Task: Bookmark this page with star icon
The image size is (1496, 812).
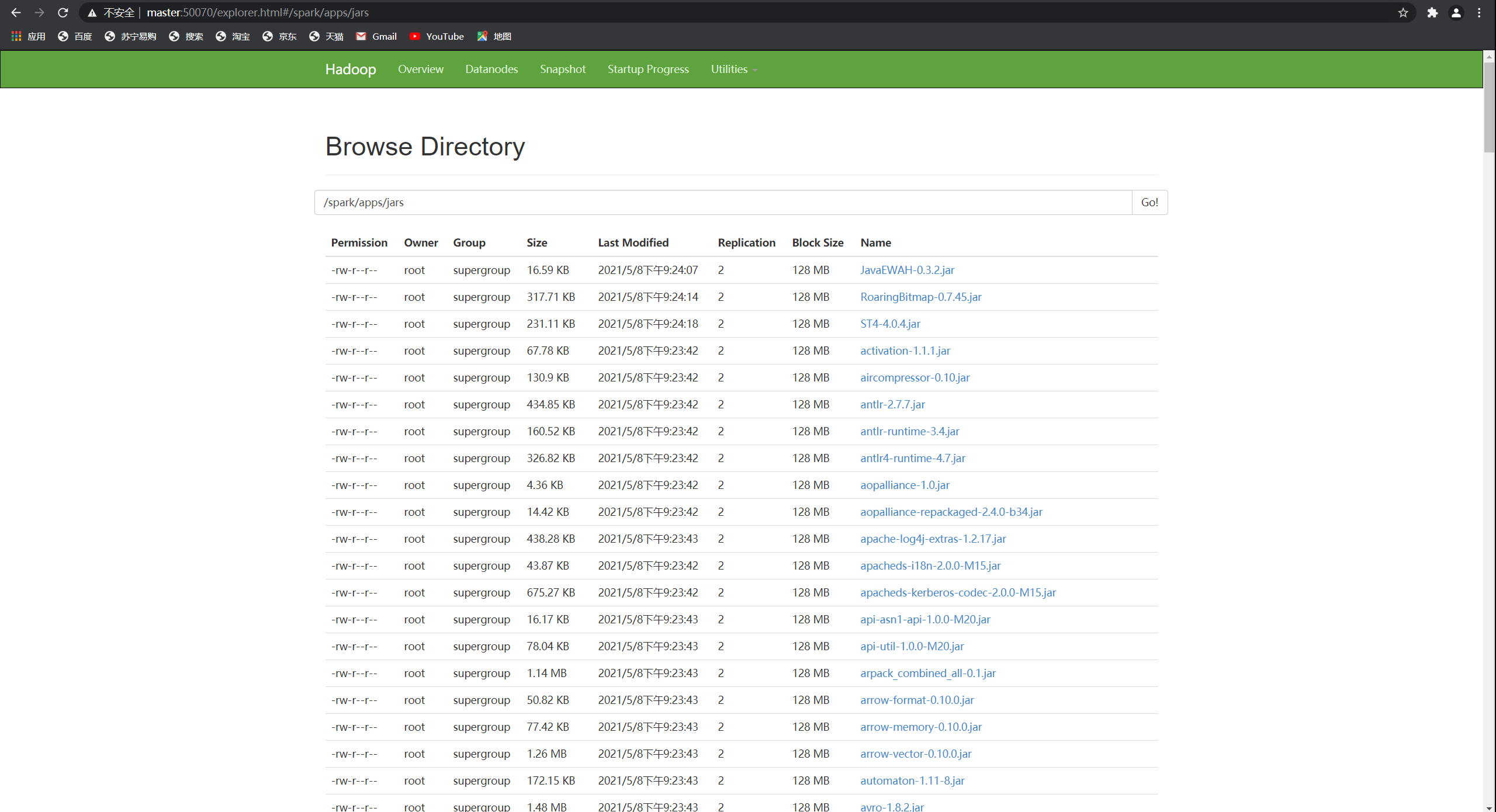Action: point(1403,12)
